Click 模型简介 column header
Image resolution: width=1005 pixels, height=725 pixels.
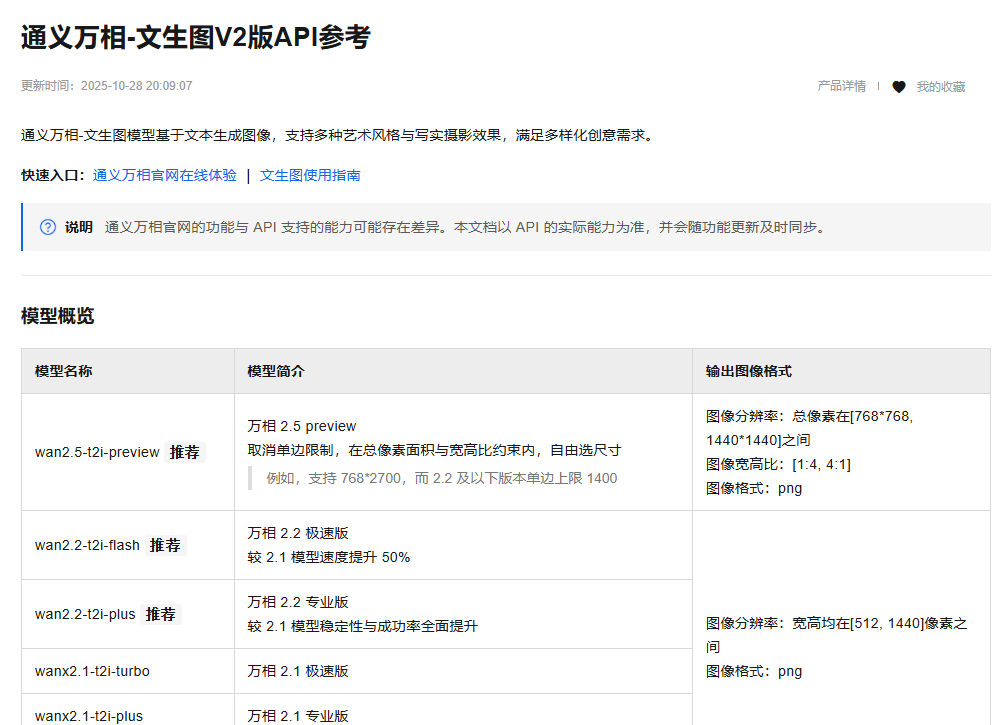tap(276, 371)
